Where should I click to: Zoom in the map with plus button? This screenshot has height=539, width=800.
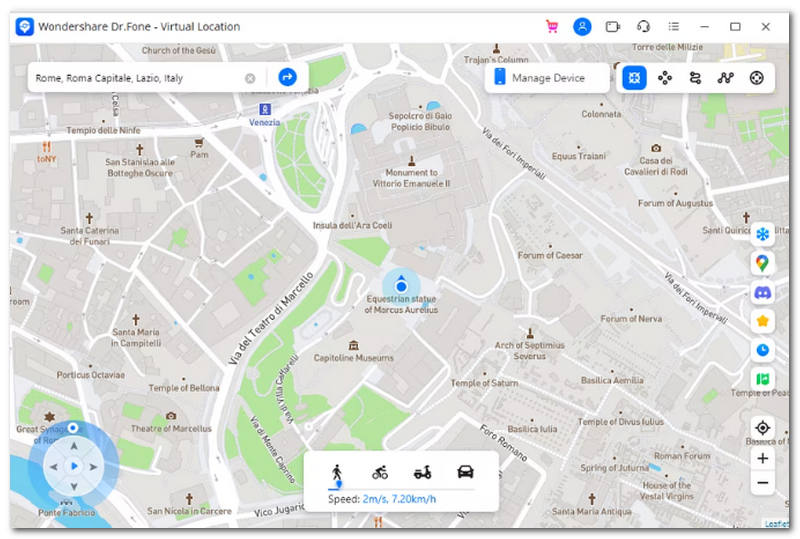[763, 458]
